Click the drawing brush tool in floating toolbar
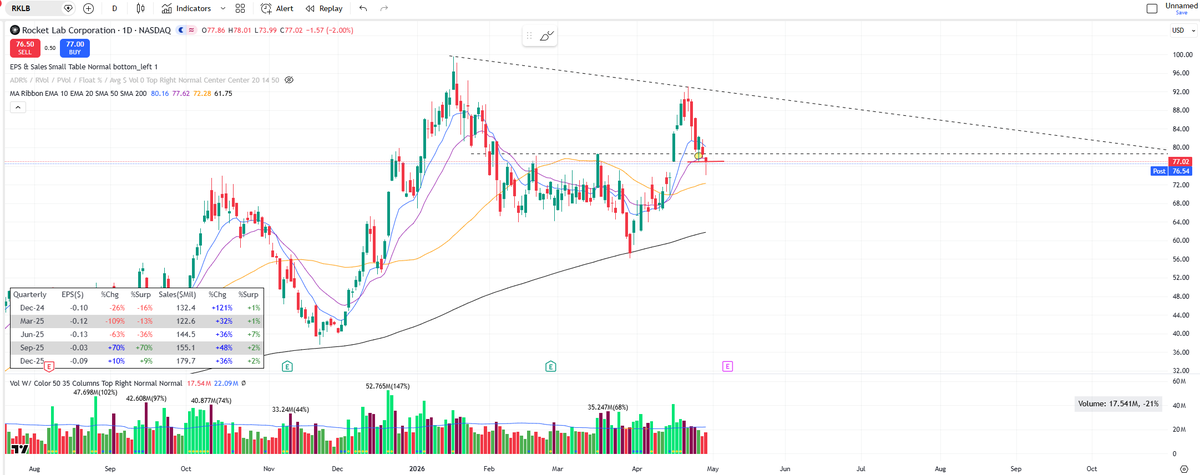Image resolution: width=1200 pixels, height=475 pixels. (x=547, y=36)
